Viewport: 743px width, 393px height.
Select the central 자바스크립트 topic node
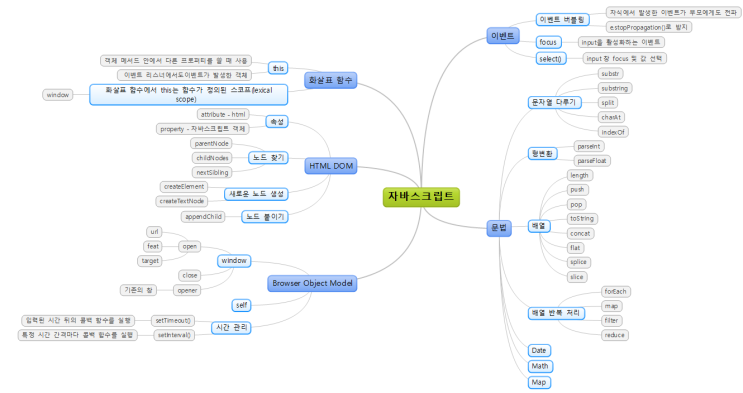(x=421, y=197)
